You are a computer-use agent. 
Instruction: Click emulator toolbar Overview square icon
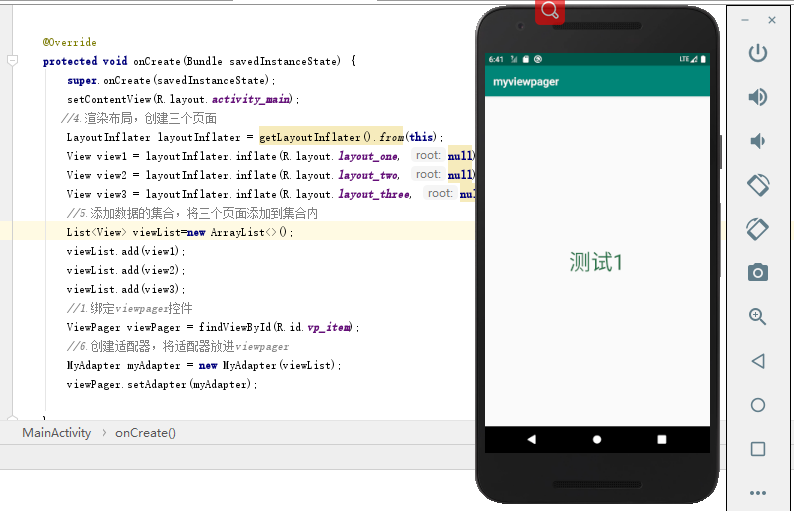point(758,449)
